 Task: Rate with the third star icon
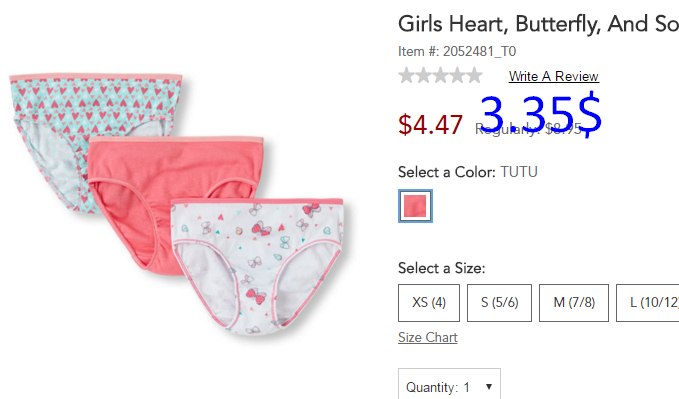pyautogui.click(x=440, y=75)
